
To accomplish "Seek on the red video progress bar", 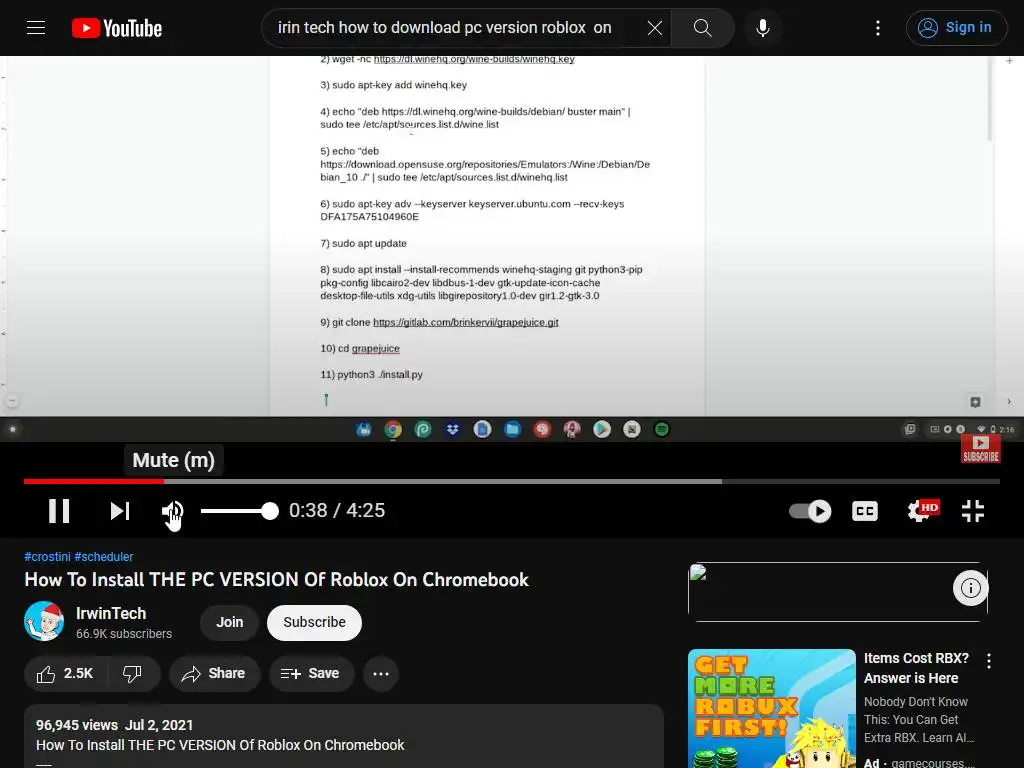I will [94, 481].
